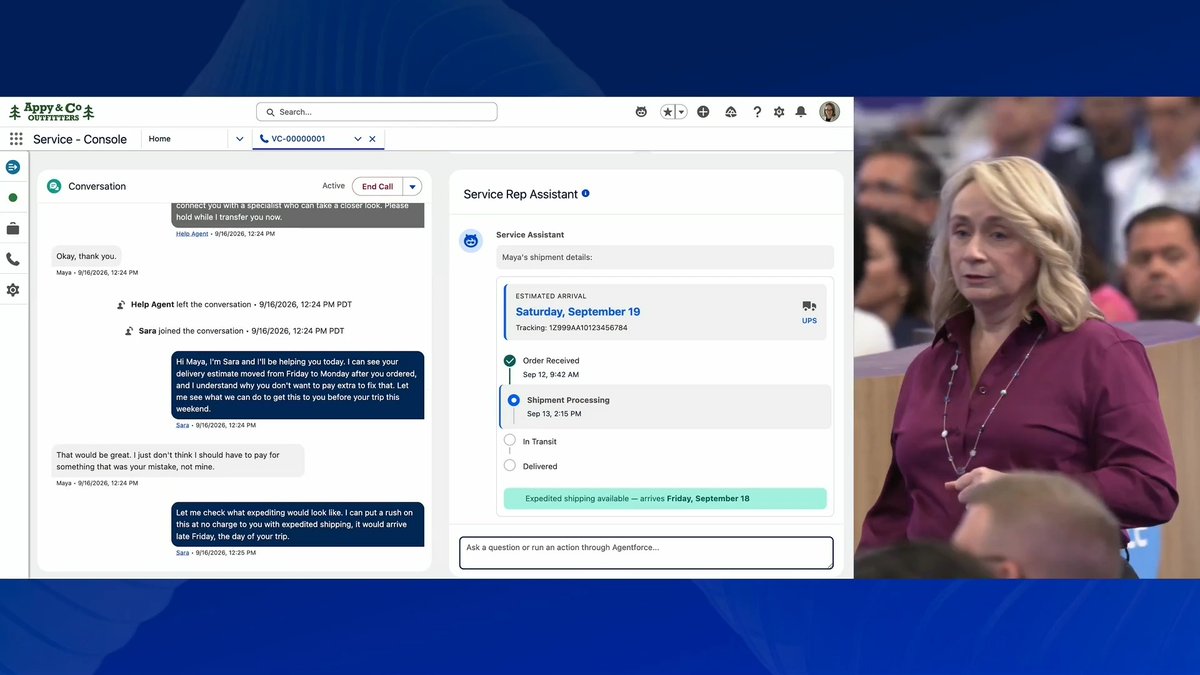The image size is (1200, 675).
Task: Click the Service Assistant avatar icon
Action: [471, 240]
